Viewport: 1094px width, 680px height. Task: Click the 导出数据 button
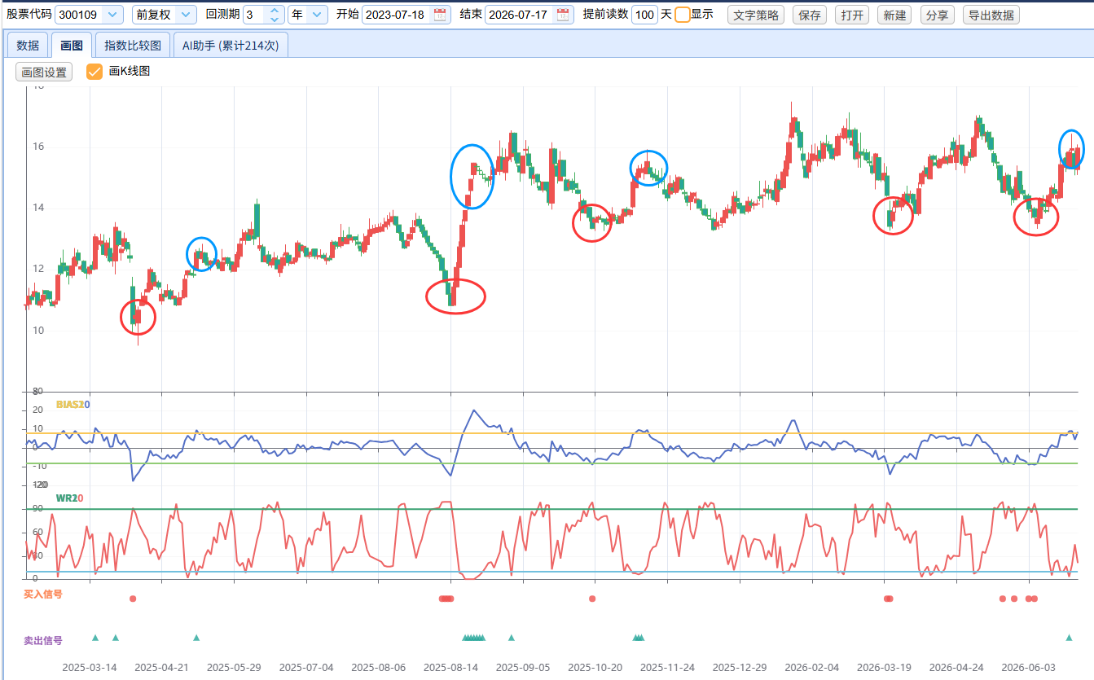coord(991,15)
